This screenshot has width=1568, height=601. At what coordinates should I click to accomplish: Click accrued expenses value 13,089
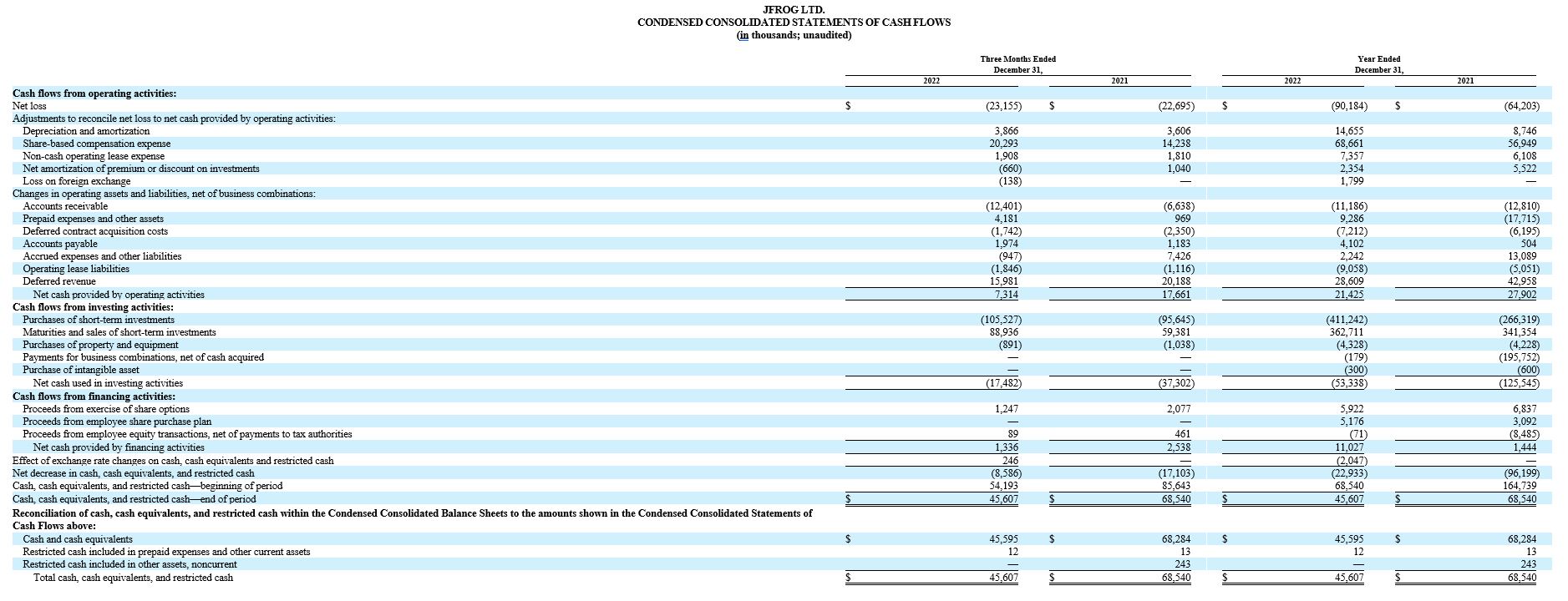[x=1522, y=256]
